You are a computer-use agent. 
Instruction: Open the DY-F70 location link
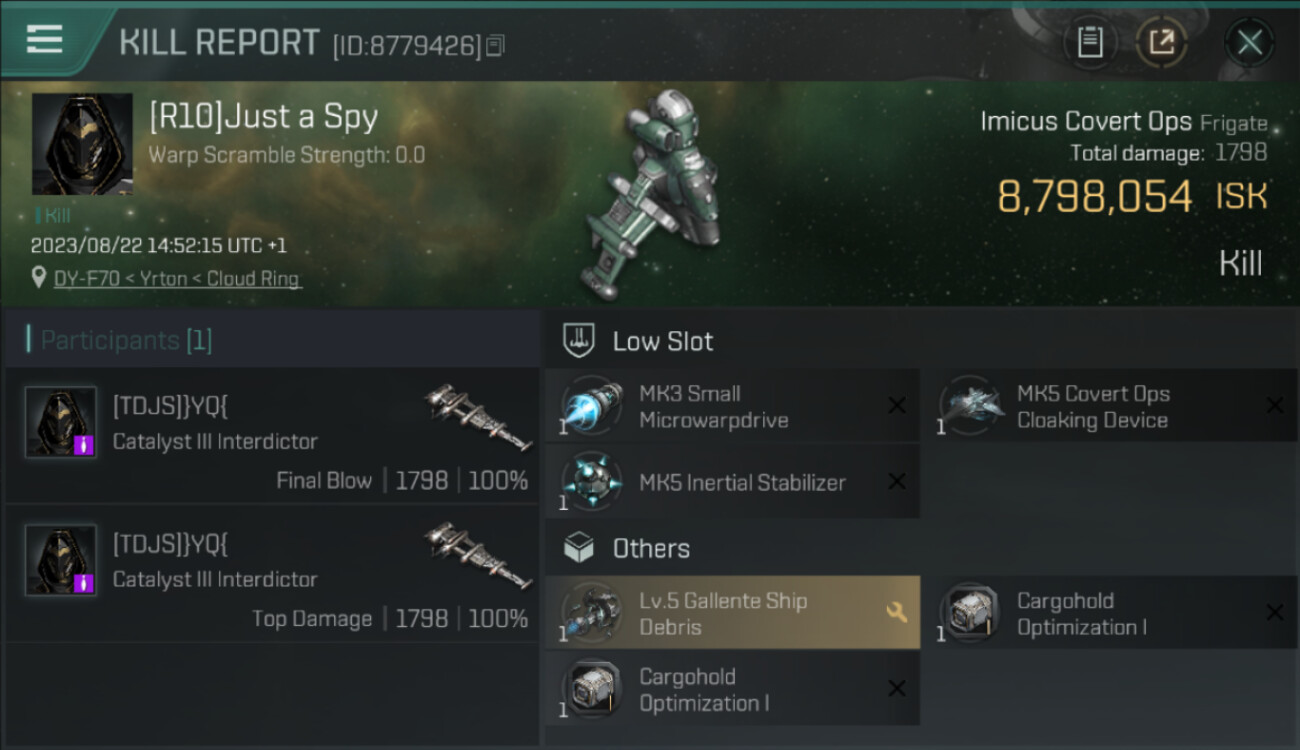coord(177,279)
